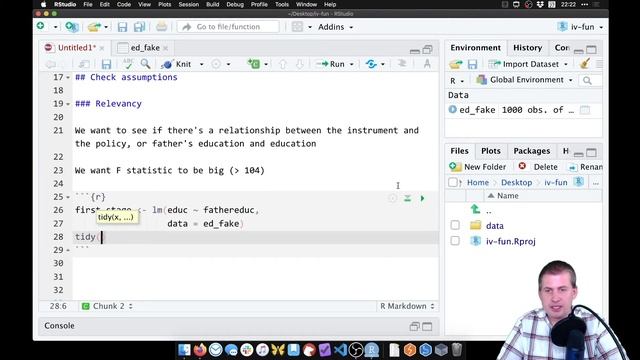Open the data folder

pyautogui.click(x=495, y=226)
